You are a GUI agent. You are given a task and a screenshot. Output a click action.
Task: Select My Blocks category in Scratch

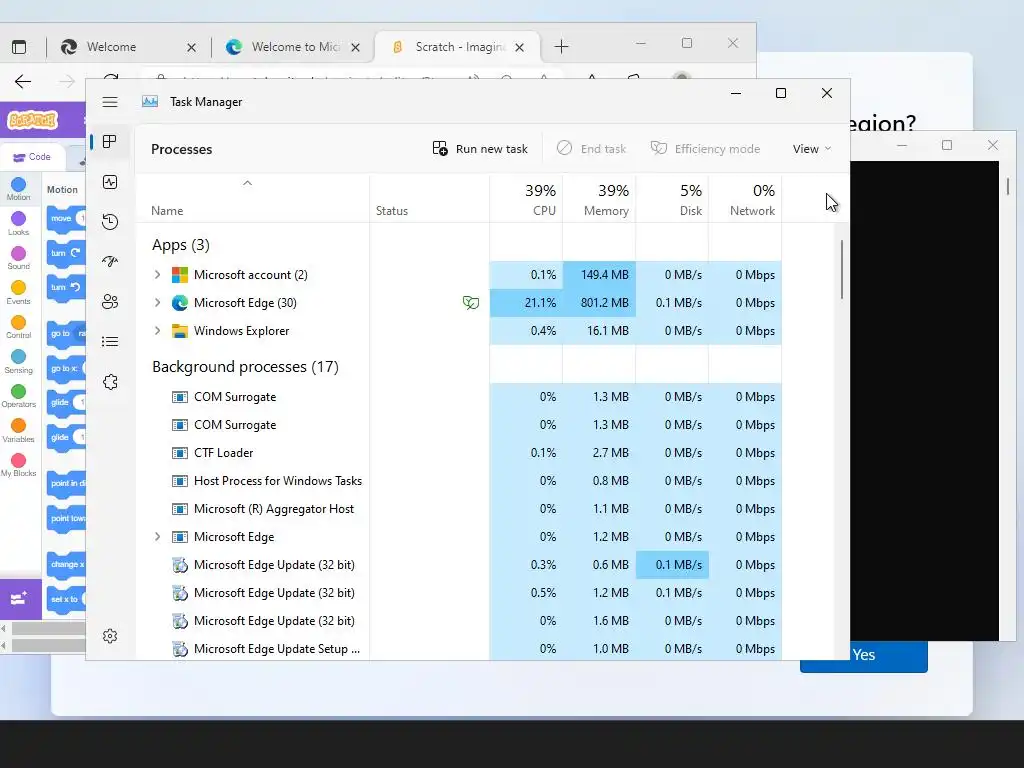click(x=18, y=466)
